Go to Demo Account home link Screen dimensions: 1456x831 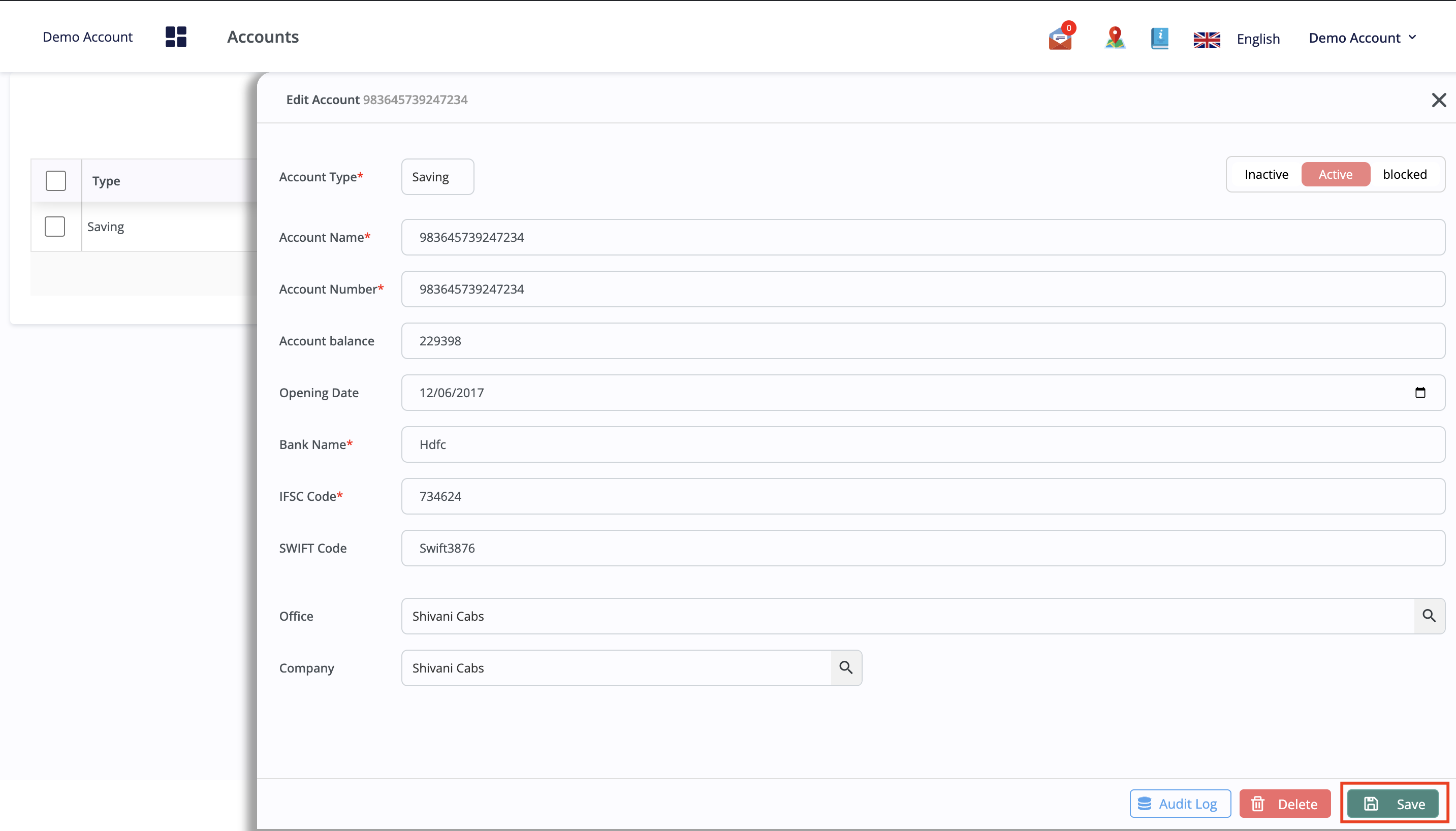[x=87, y=37]
